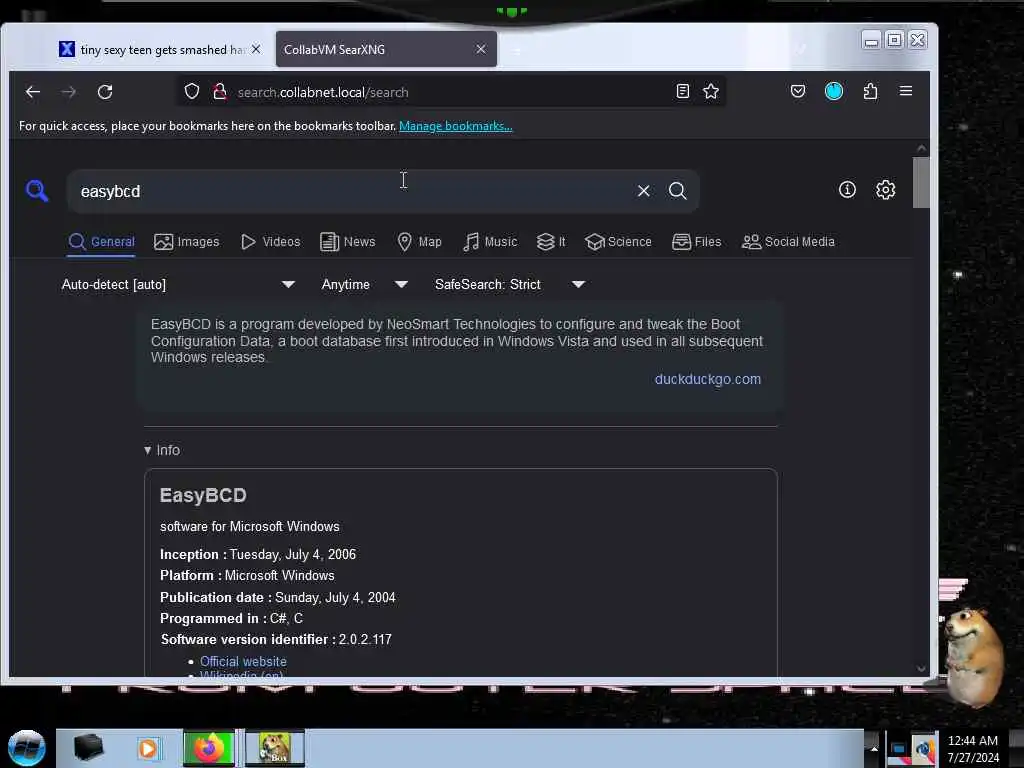The image size is (1024, 768).
Task: Open Pocket save icon
Action: 797,91
